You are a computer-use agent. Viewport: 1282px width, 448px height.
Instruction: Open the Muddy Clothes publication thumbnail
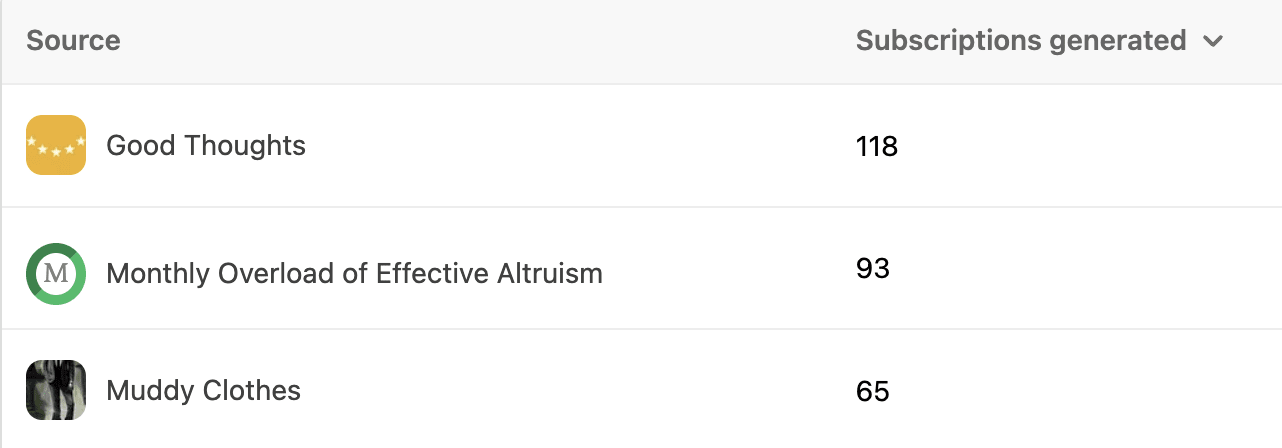point(56,390)
